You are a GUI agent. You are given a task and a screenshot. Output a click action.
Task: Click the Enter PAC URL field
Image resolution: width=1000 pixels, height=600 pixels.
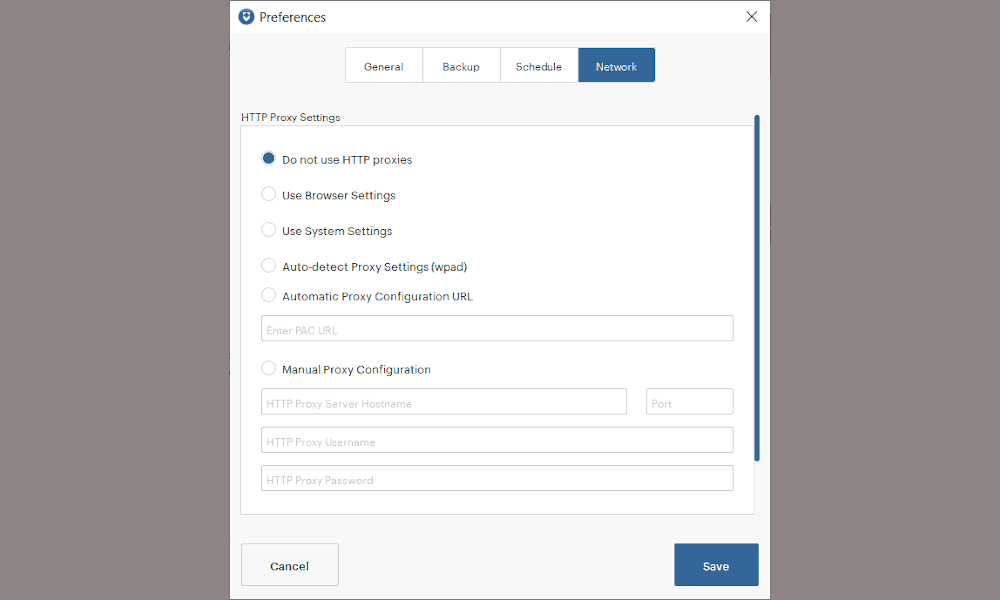click(x=497, y=328)
